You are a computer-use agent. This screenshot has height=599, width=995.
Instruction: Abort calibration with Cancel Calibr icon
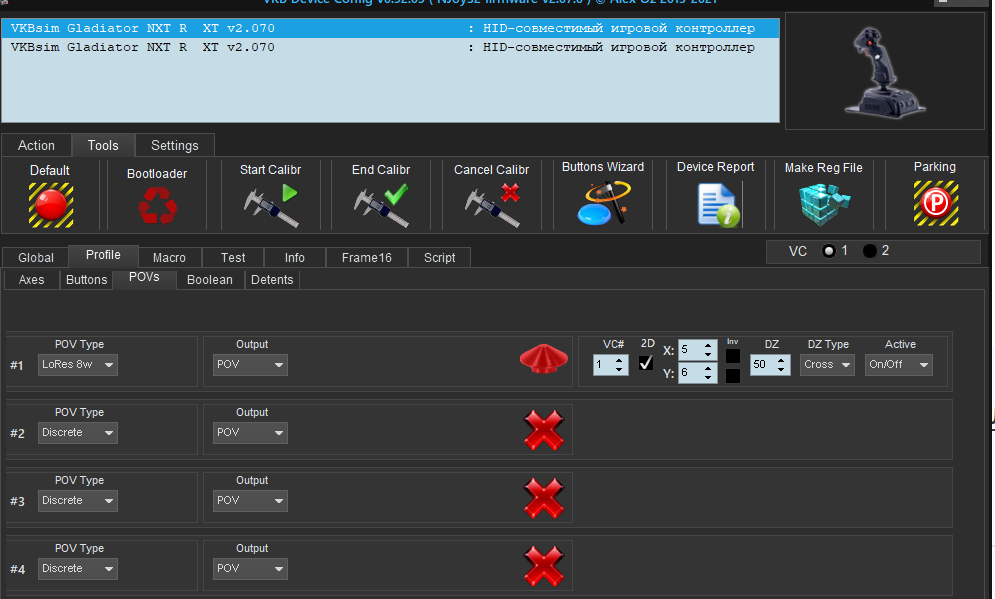pos(492,205)
